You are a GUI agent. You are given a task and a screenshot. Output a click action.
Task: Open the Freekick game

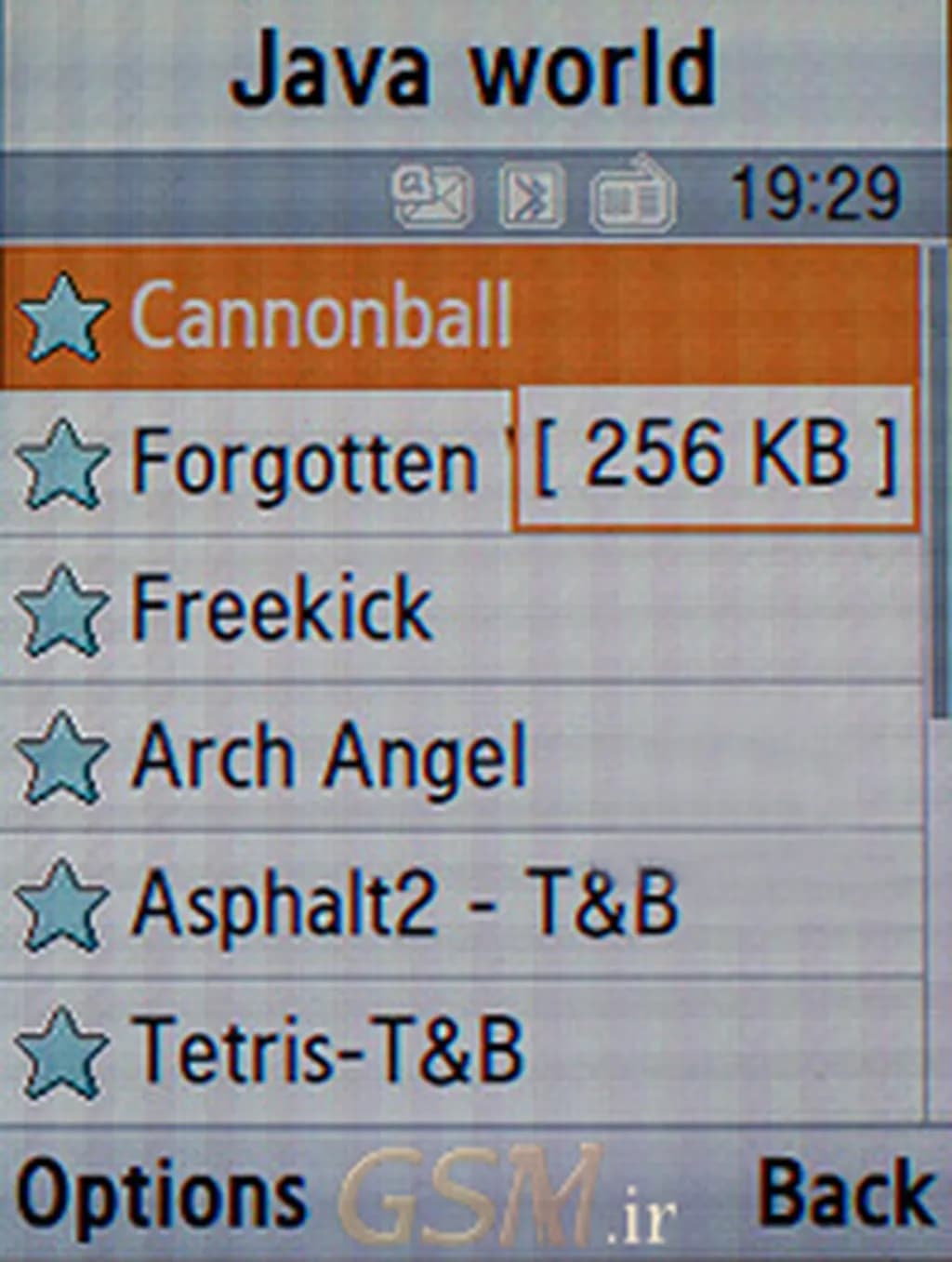point(461,611)
